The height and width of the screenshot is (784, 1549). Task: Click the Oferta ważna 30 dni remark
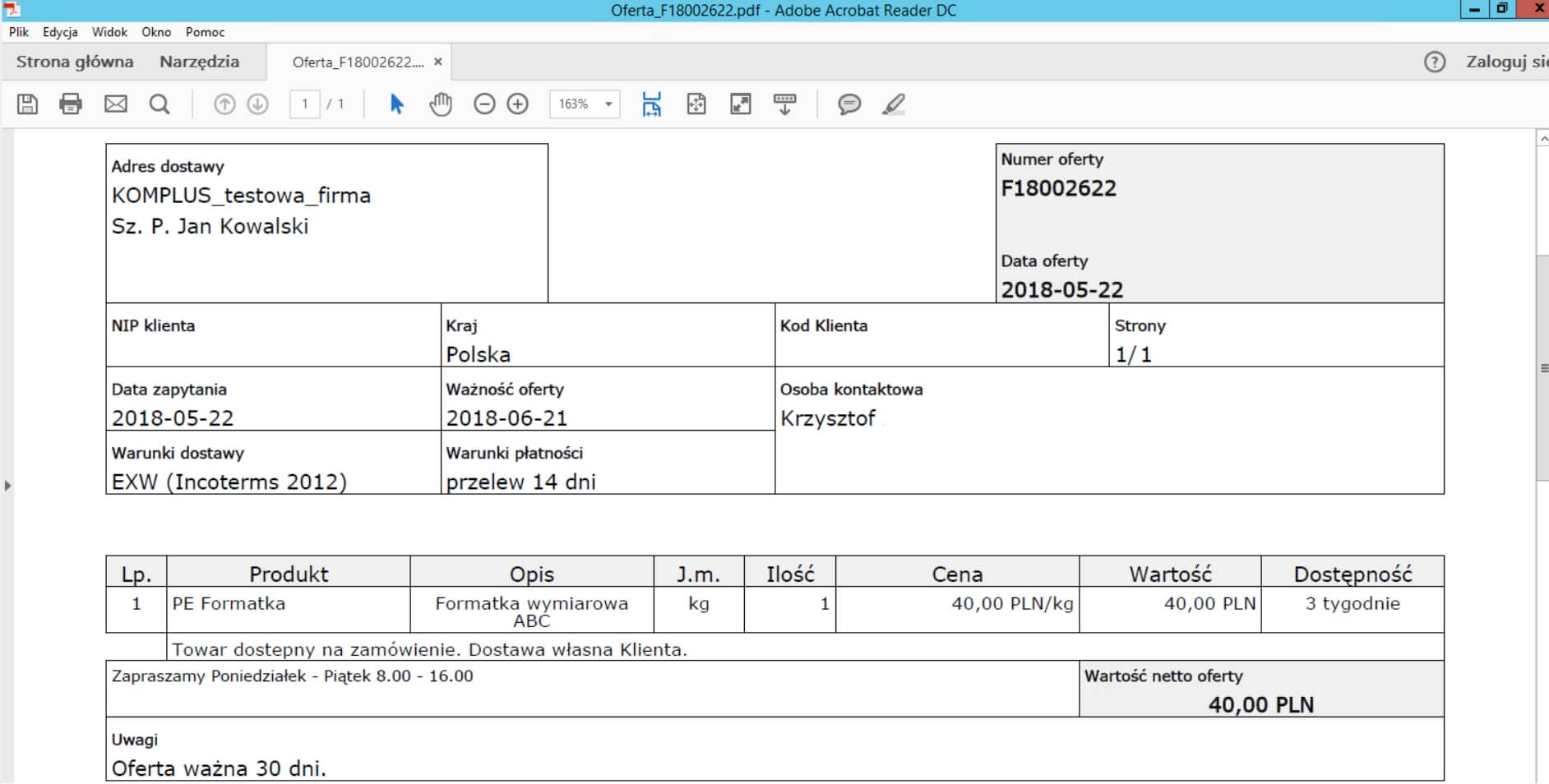click(x=219, y=768)
